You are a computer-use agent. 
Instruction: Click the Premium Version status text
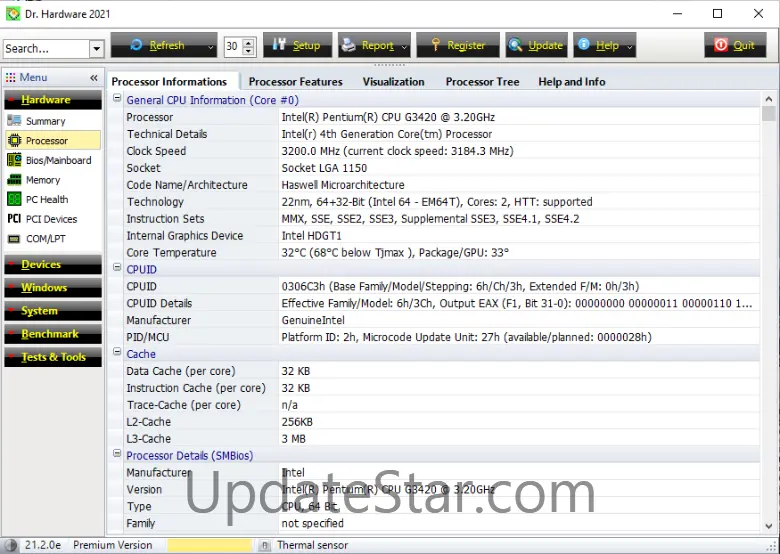coord(112,545)
